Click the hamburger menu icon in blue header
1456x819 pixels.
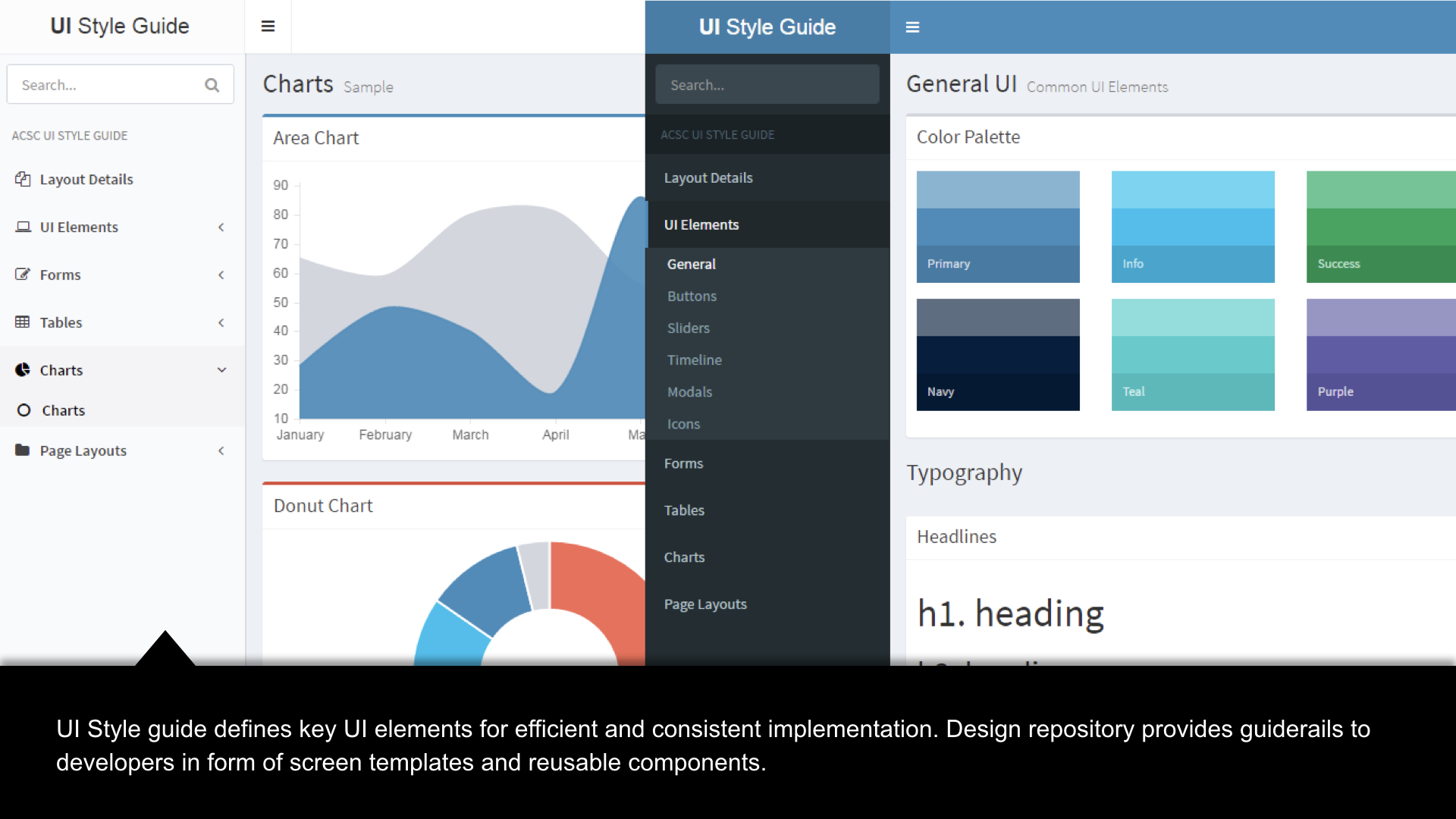point(912,27)
